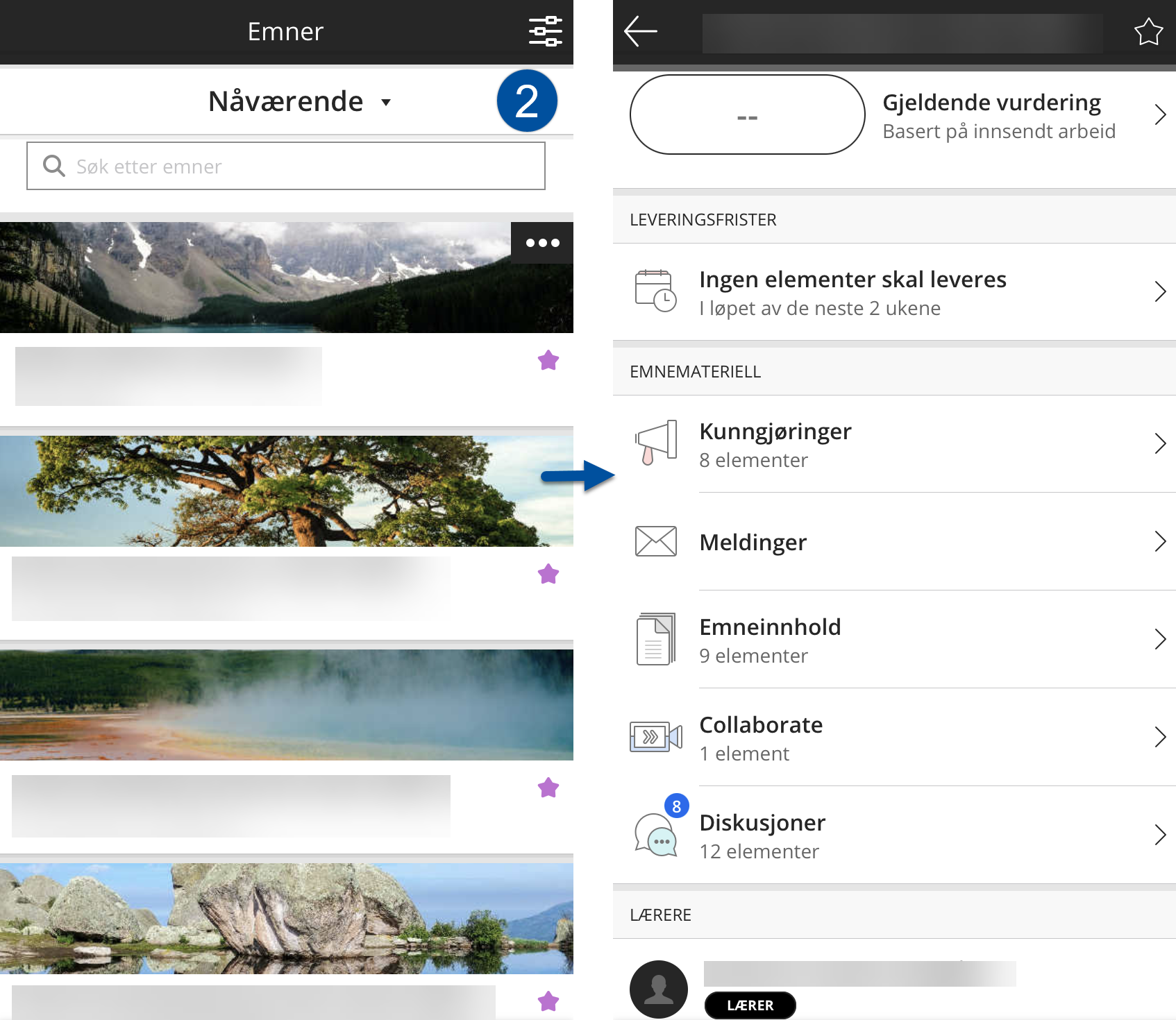Click the envelope Meldinger icon
1176x1020 pixels.
(655, 541)
